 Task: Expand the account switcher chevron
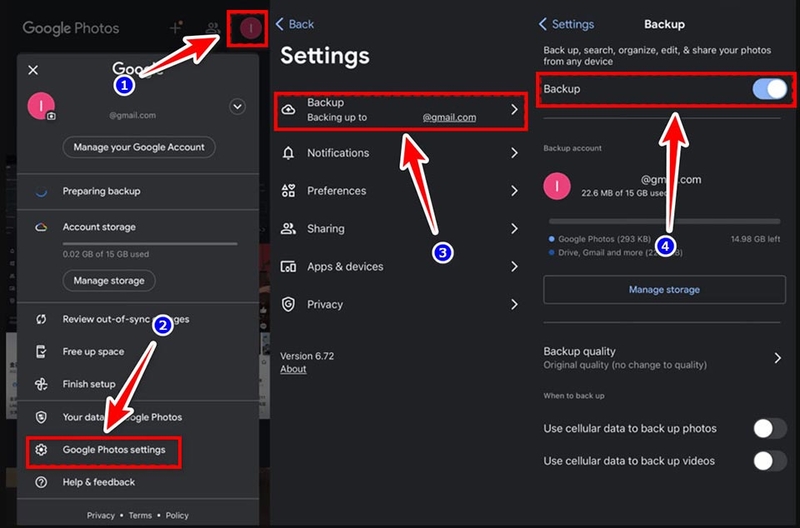(237, 107)
